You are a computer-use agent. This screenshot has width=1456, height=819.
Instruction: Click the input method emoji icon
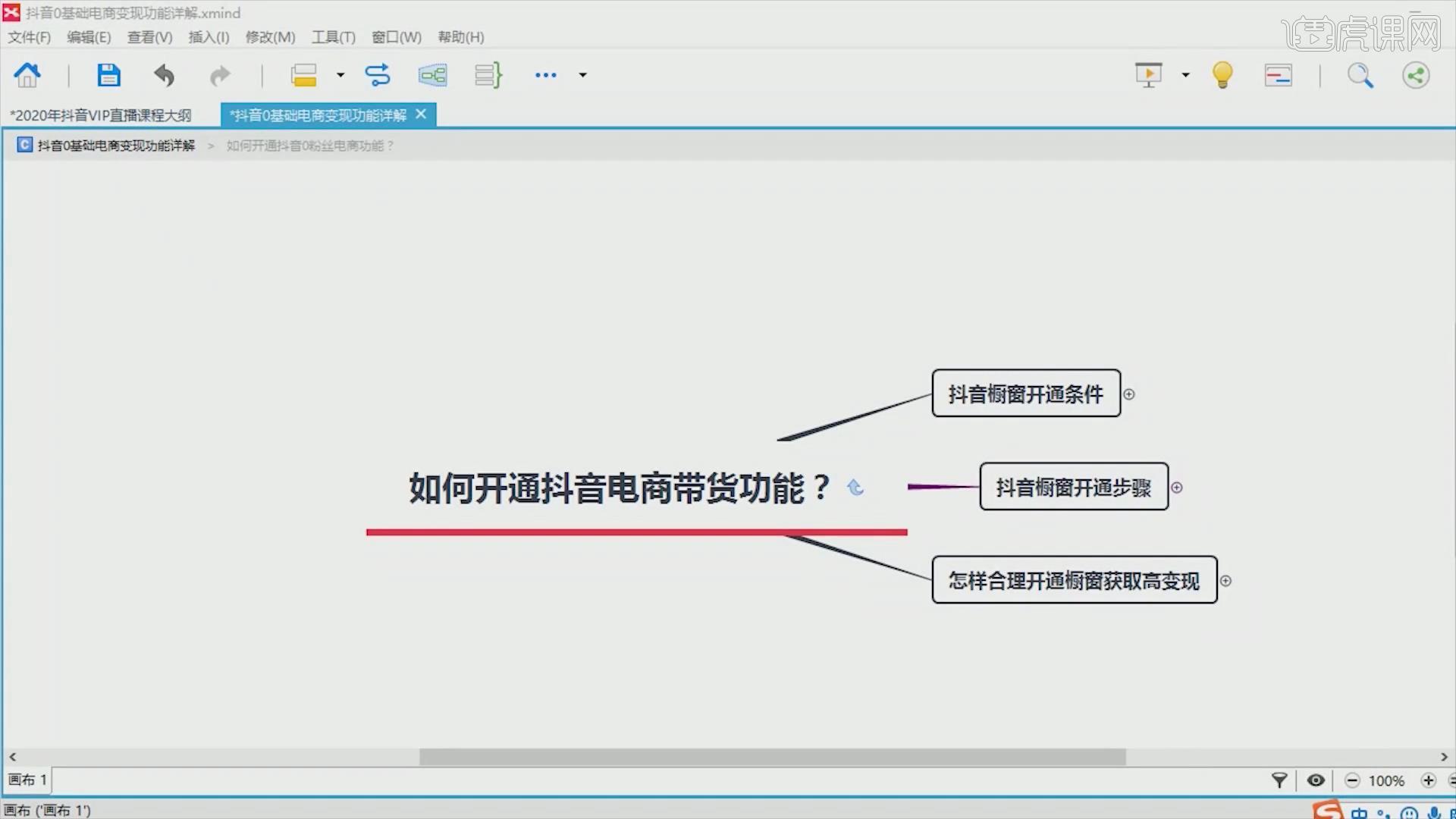click(x=1409, y=813)
